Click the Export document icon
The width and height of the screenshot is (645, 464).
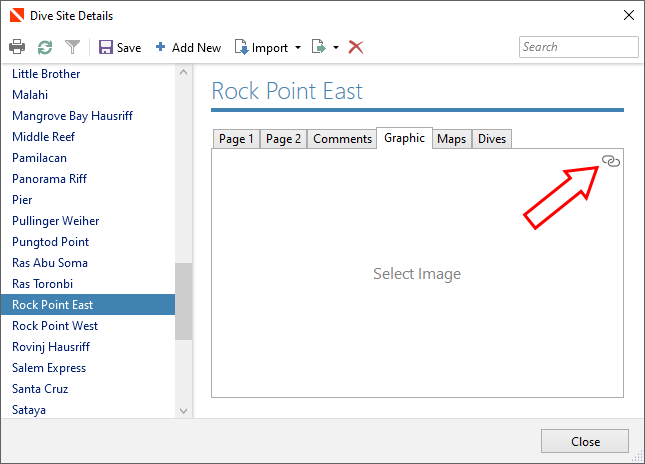click(x=319, y=47)
